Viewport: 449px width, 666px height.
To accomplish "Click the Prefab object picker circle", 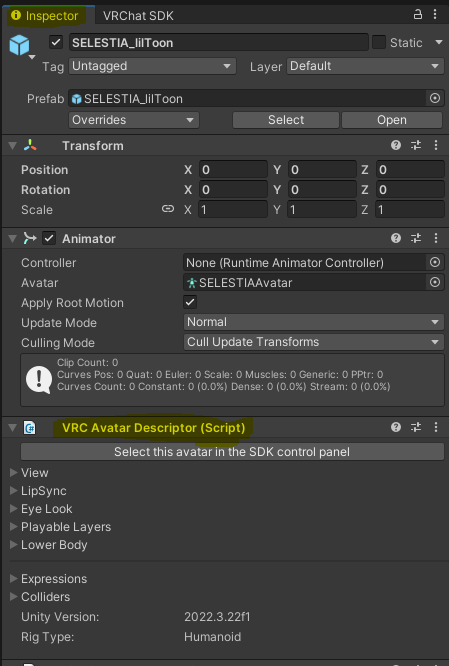I will [x=435, y=99].
